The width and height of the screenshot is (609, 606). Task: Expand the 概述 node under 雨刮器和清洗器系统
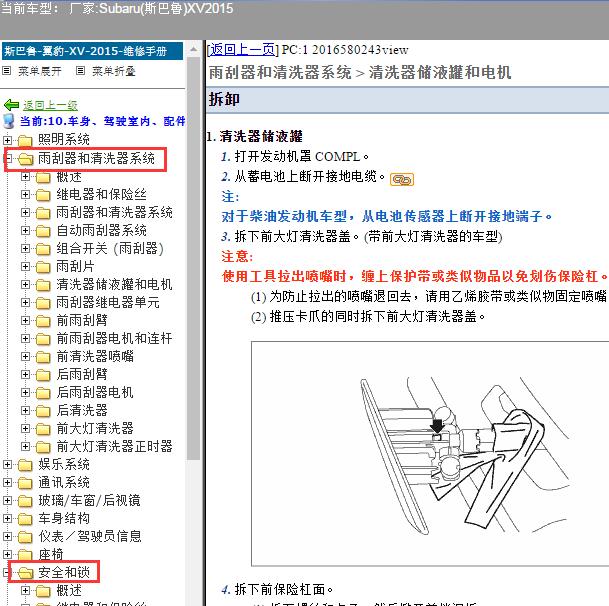point(25,177)
